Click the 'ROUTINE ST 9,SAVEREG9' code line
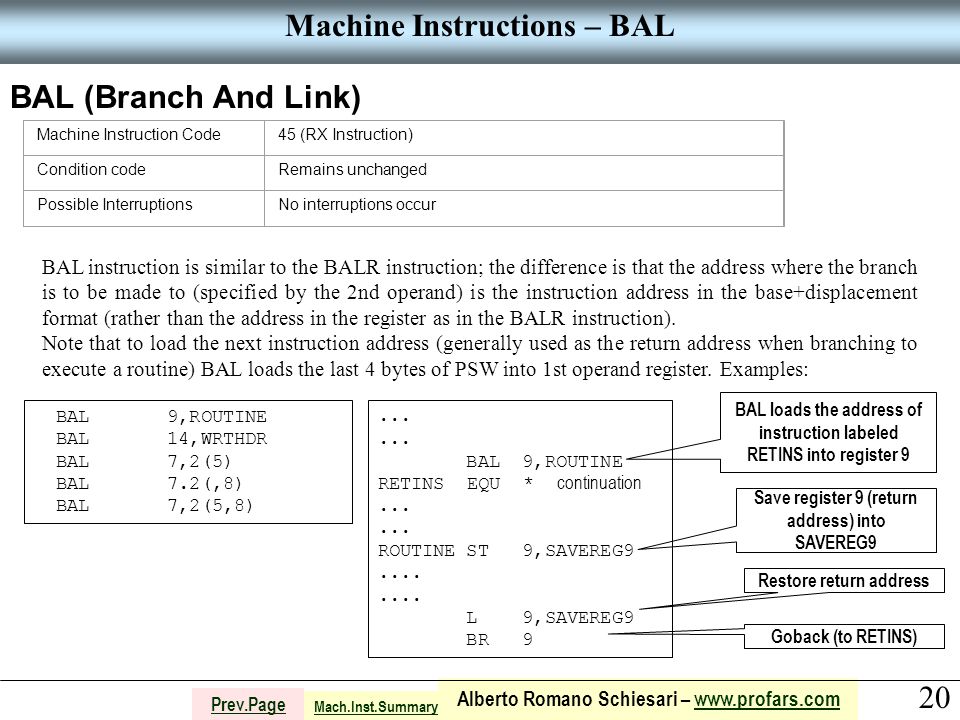 point(506,551)
